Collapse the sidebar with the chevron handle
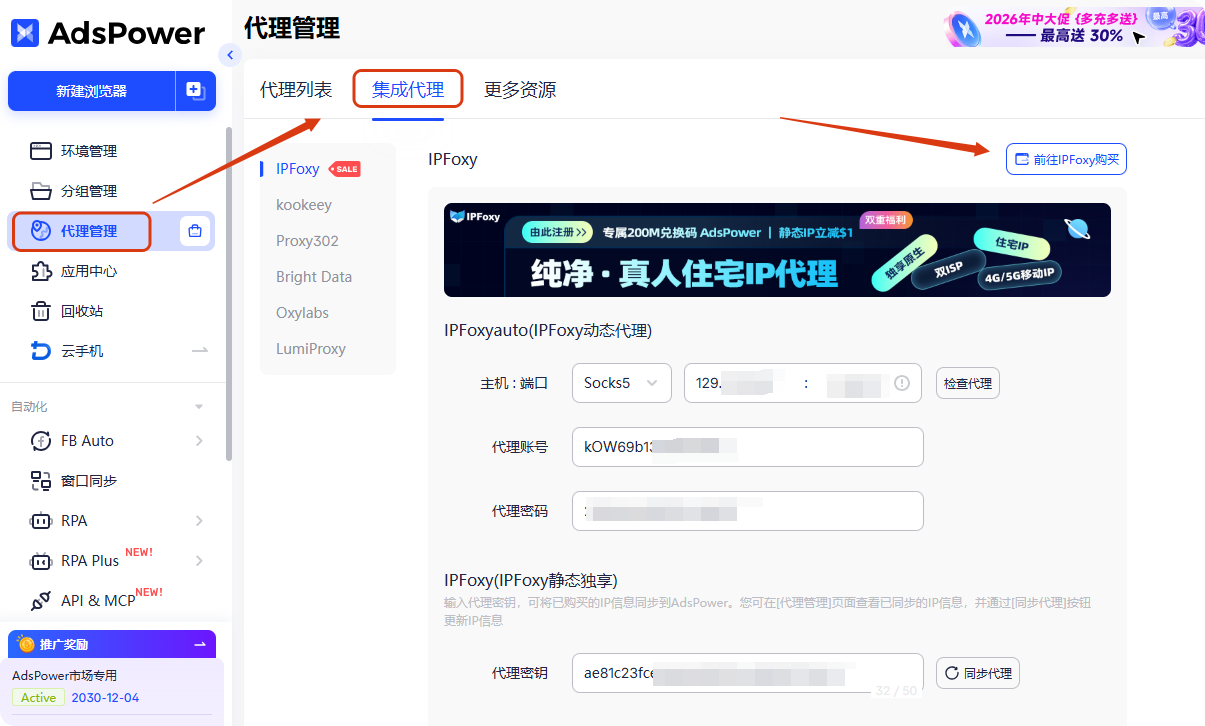 pyautogui.click(x=231, y=55)
